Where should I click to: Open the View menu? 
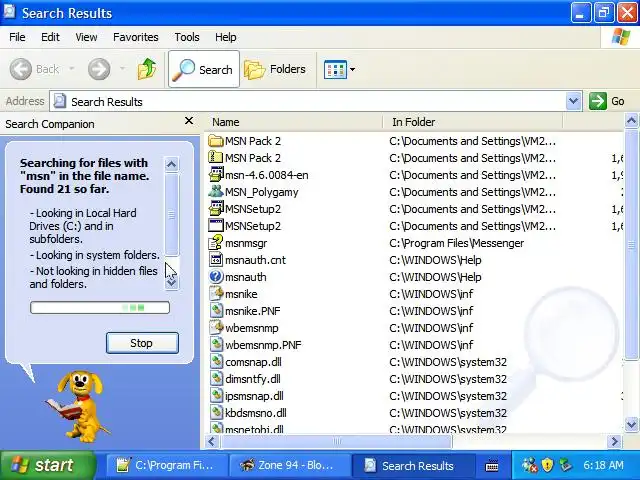(x=86, y=37)
